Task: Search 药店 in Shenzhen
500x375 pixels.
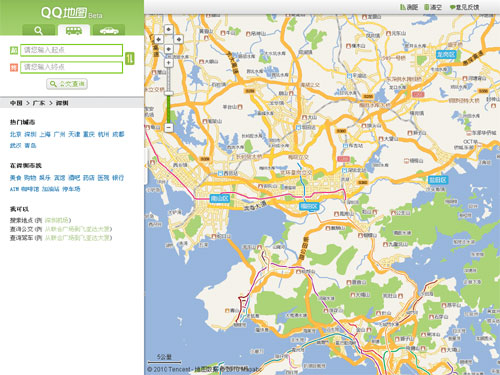Action: point(89,178)
